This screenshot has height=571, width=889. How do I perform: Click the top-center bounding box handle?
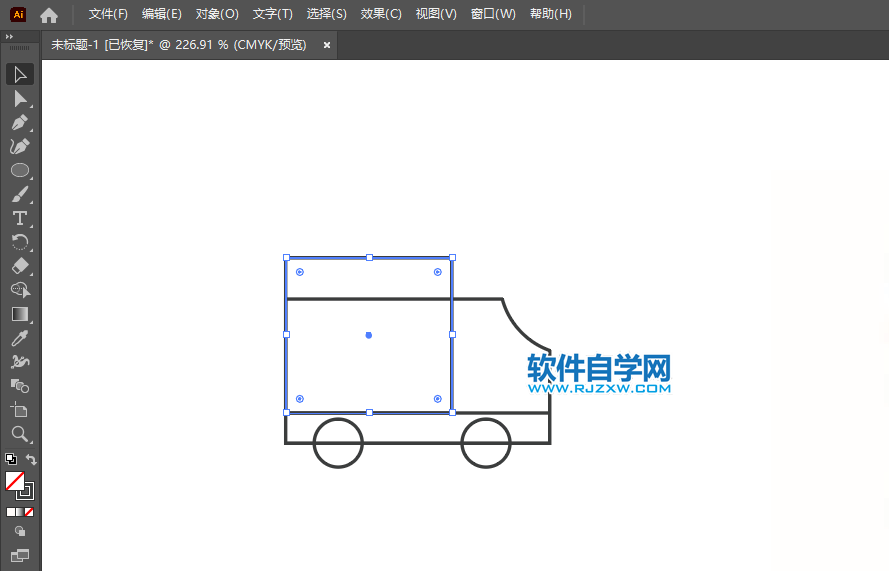[x=369, y=257]
